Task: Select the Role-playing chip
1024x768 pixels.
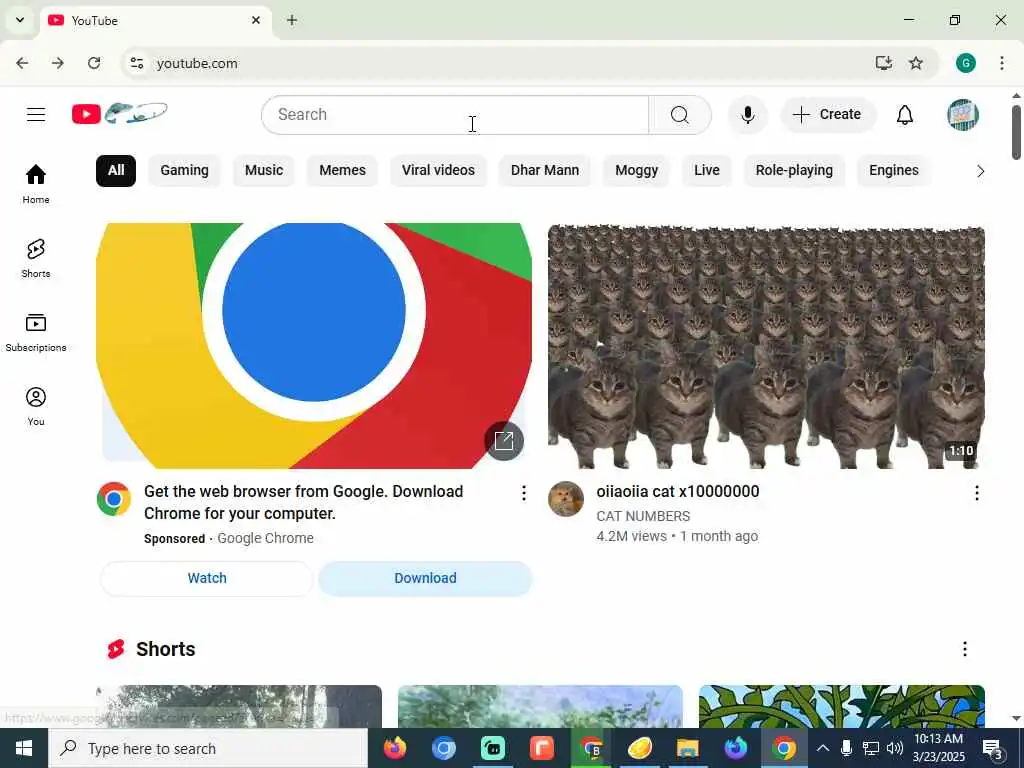Action: (794, 170)
